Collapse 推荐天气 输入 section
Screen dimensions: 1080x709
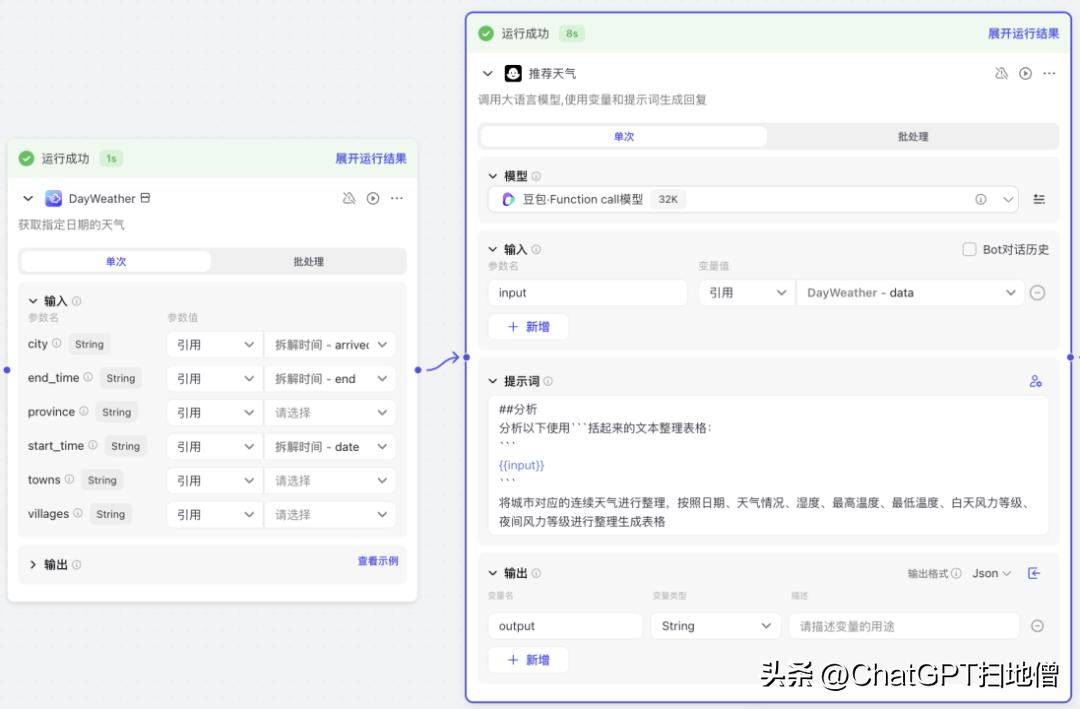point(492,249)
